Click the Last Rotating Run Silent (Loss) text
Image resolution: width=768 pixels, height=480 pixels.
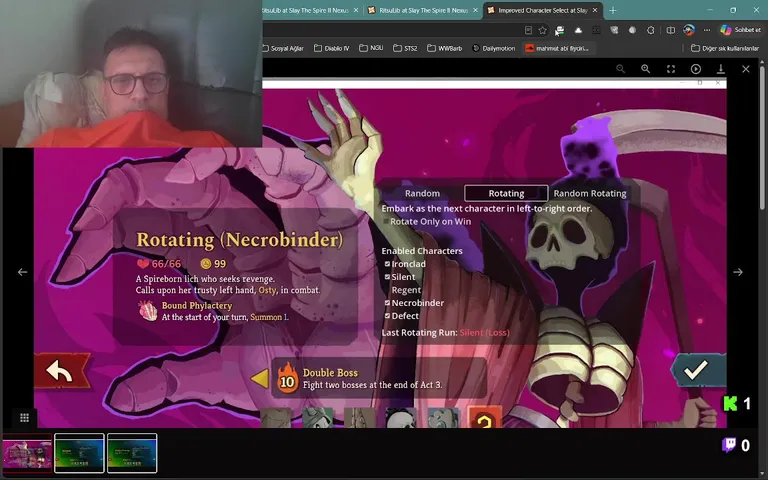pos(445,333)
